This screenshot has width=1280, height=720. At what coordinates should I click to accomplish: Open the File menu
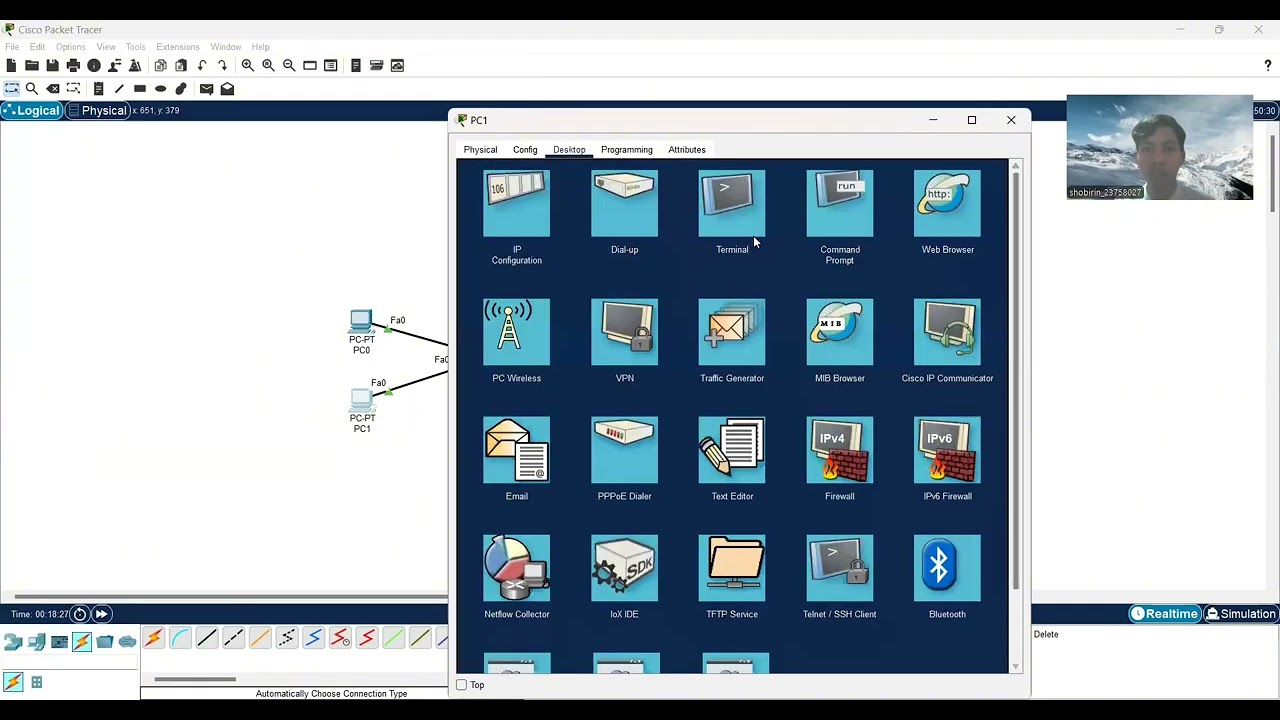tap(12, 47)
